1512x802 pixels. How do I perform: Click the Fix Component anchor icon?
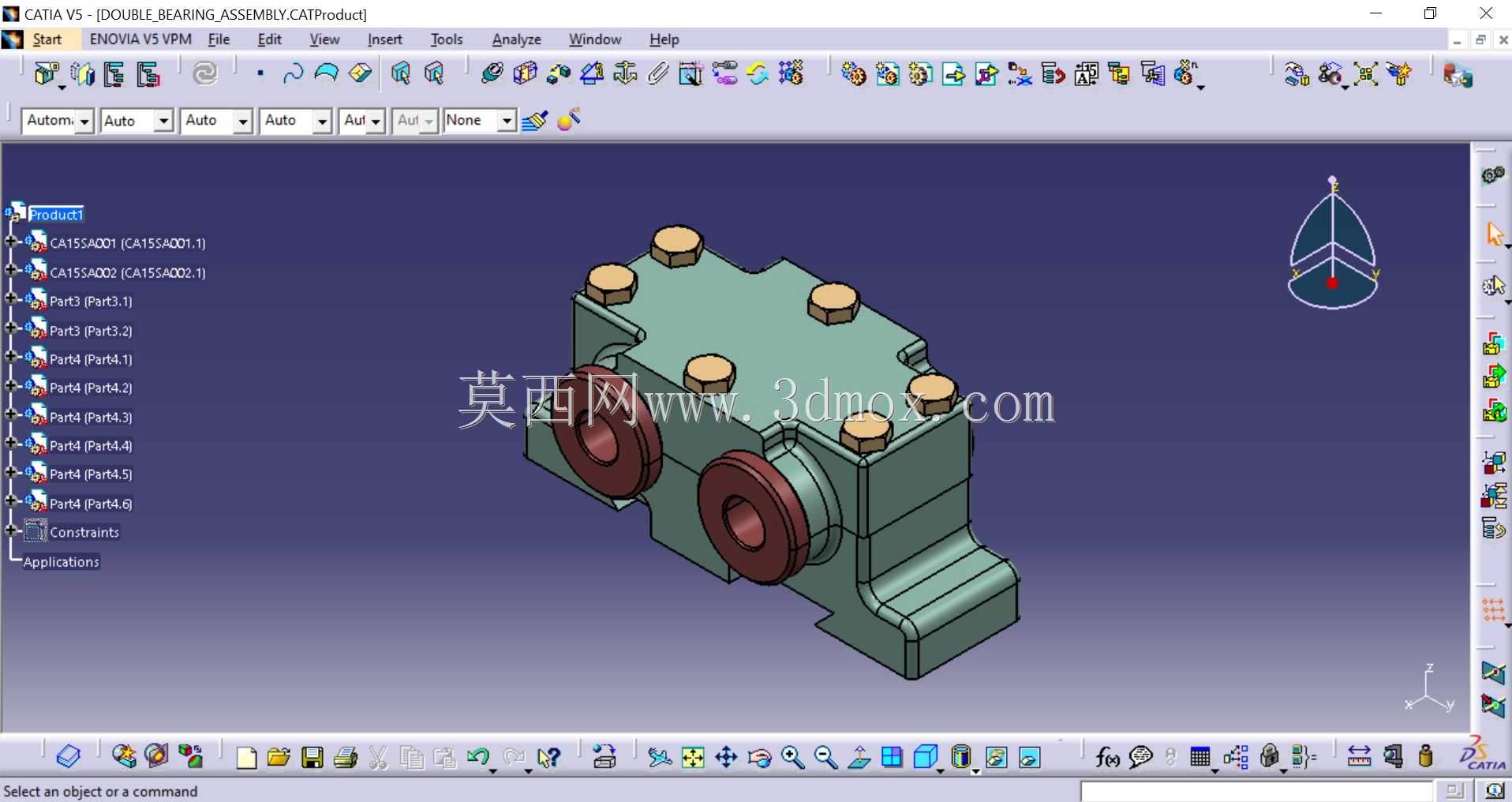click(625, 74)
